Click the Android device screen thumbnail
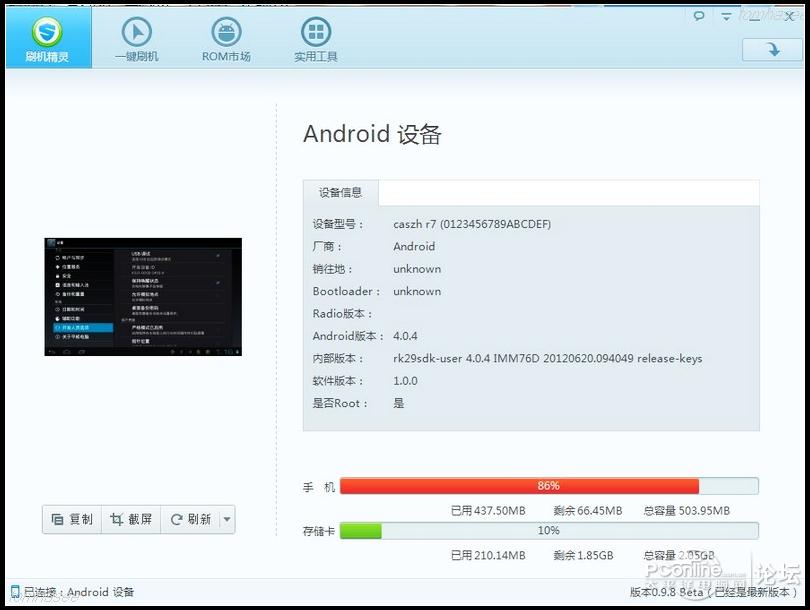Screen dimensions: 810x610 143,297
